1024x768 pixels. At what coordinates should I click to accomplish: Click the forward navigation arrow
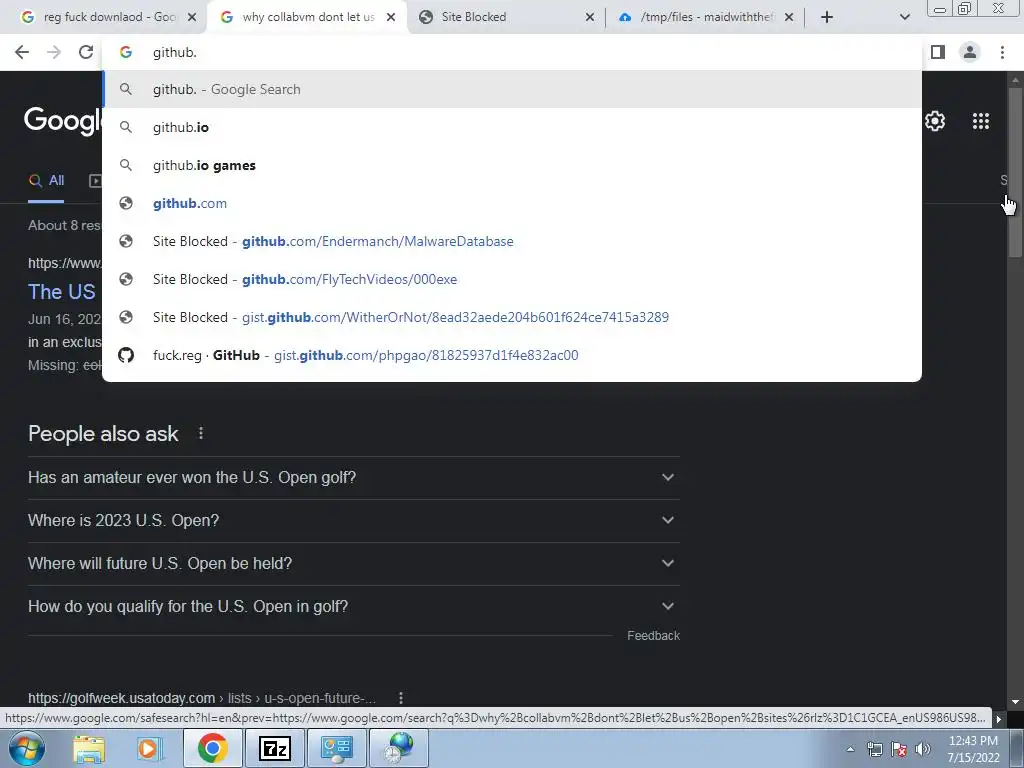(x=54, y=52)
